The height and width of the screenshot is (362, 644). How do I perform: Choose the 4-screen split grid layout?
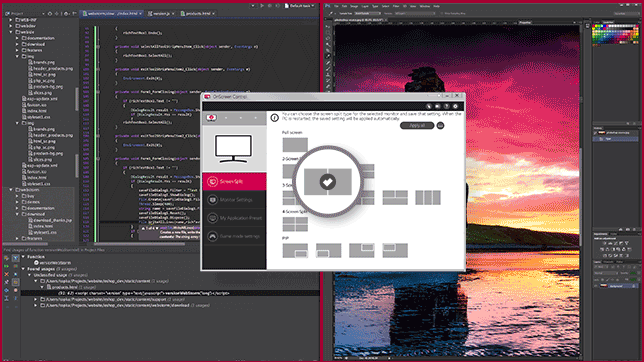coord(295,224)
